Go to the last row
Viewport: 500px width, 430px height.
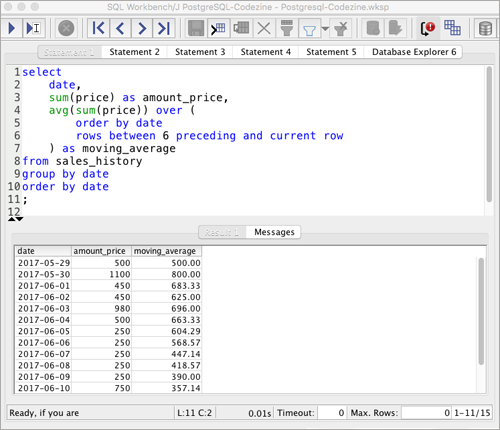tap(164, 28)
